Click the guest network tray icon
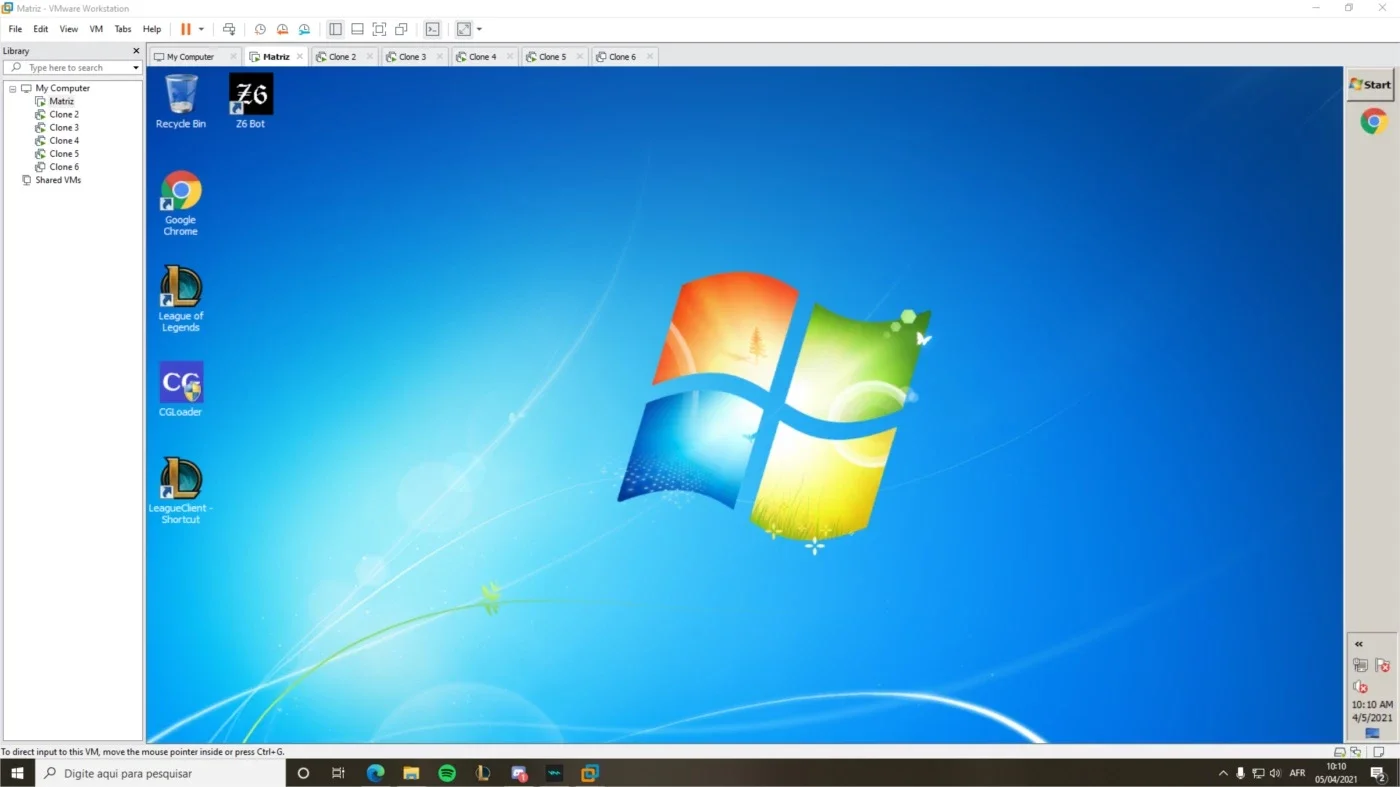The image size is (1400, 787). point(1360,665)
